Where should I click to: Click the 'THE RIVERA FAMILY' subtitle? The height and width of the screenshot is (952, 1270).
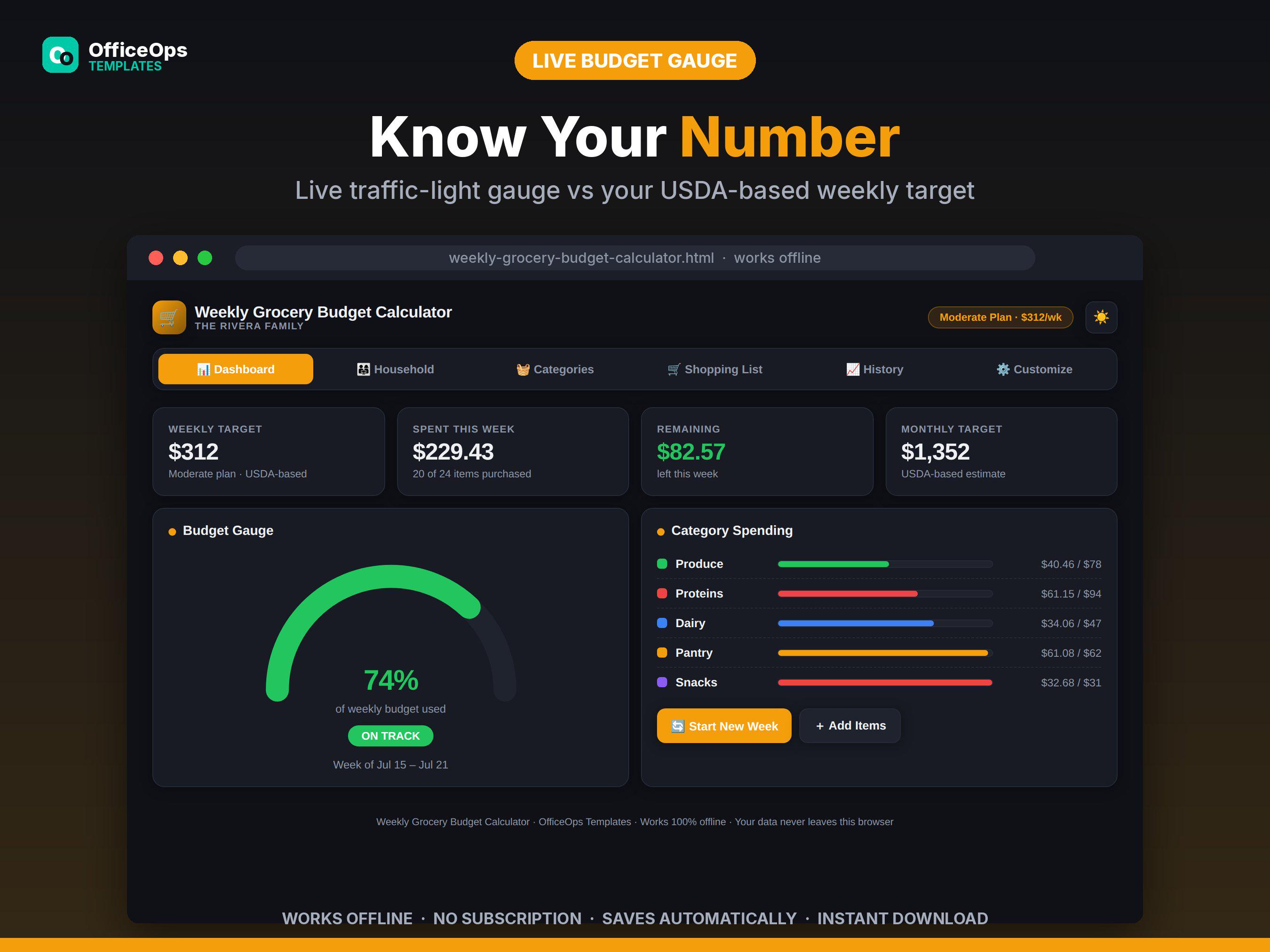pos(249,326)
